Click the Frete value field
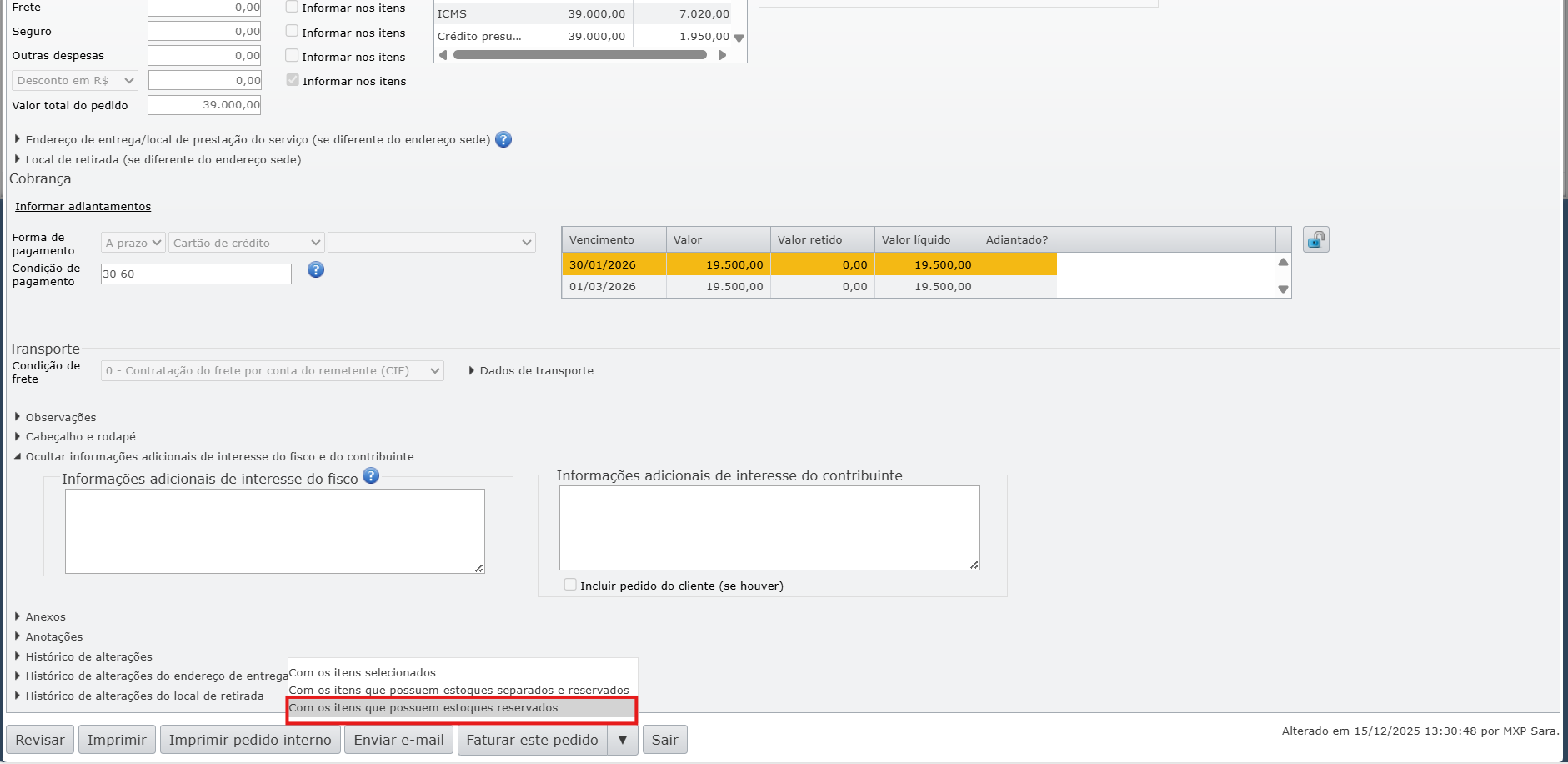This screenshot has height=764, width=1568. pos(204,8)
